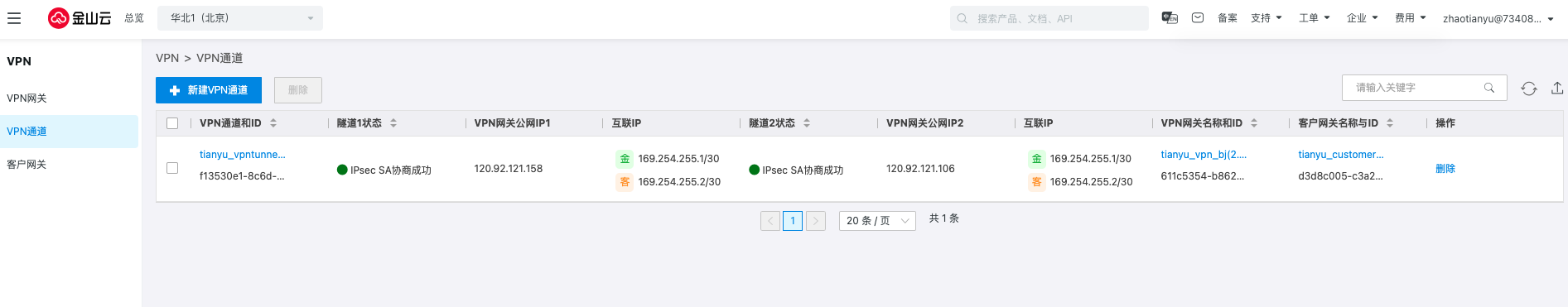Select the tianyu_vpntunnel row checkbox
This screenshot has width=1568, height=307.
pos(172,168)
